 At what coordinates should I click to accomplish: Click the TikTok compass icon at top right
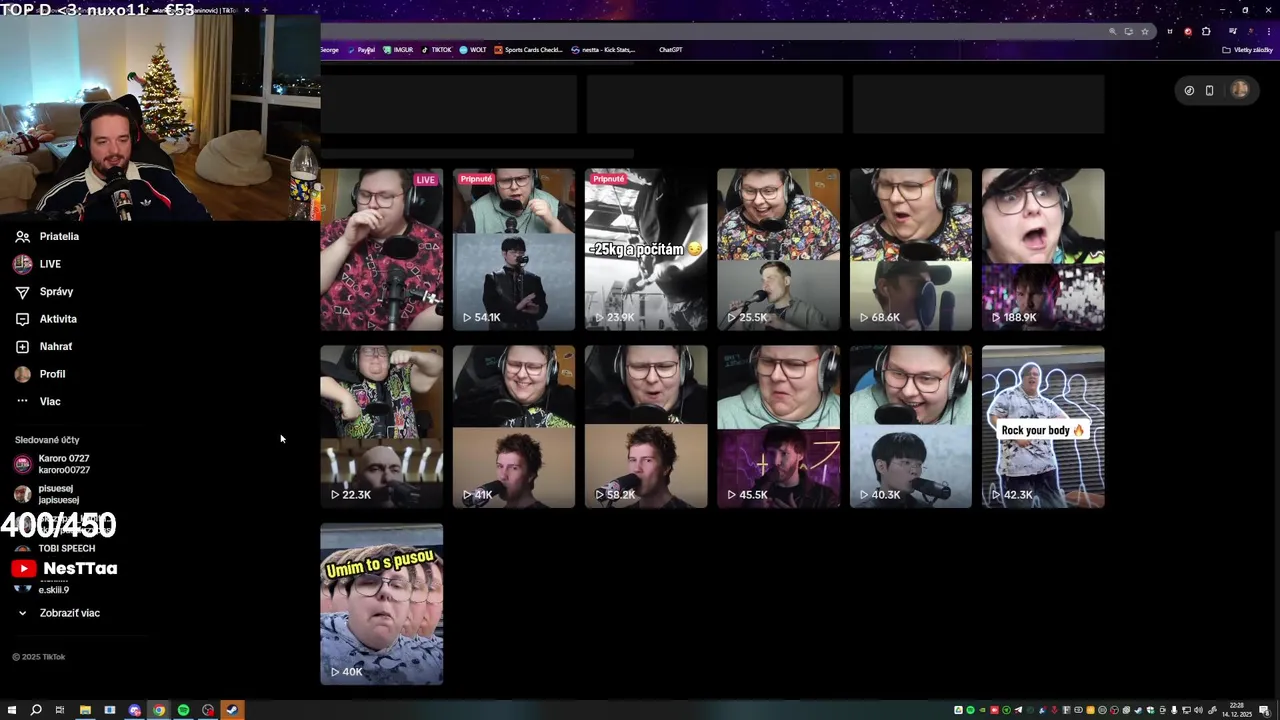coord(1189,90)
